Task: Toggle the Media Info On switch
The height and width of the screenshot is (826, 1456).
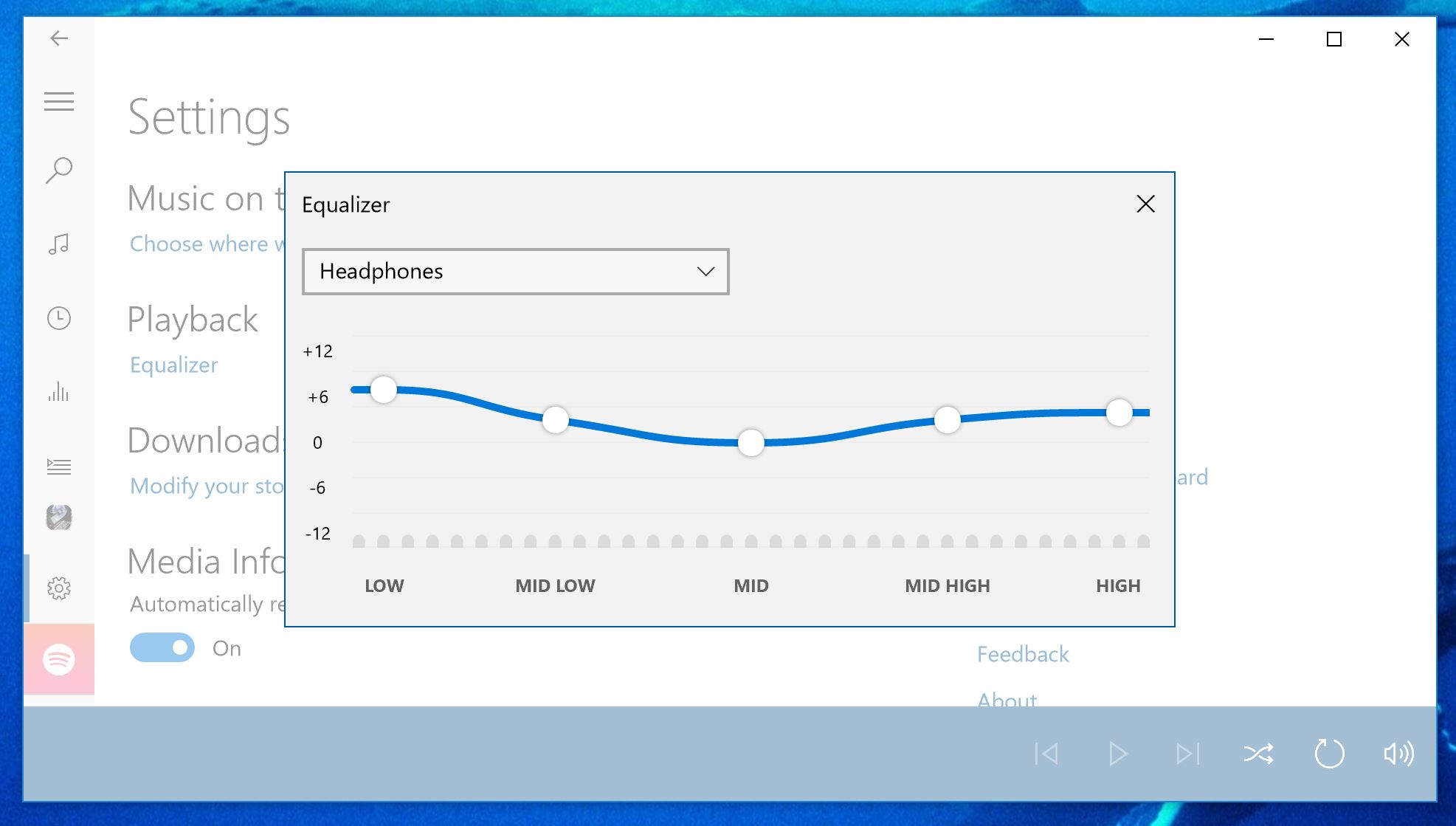Action: tap(162, 647)
